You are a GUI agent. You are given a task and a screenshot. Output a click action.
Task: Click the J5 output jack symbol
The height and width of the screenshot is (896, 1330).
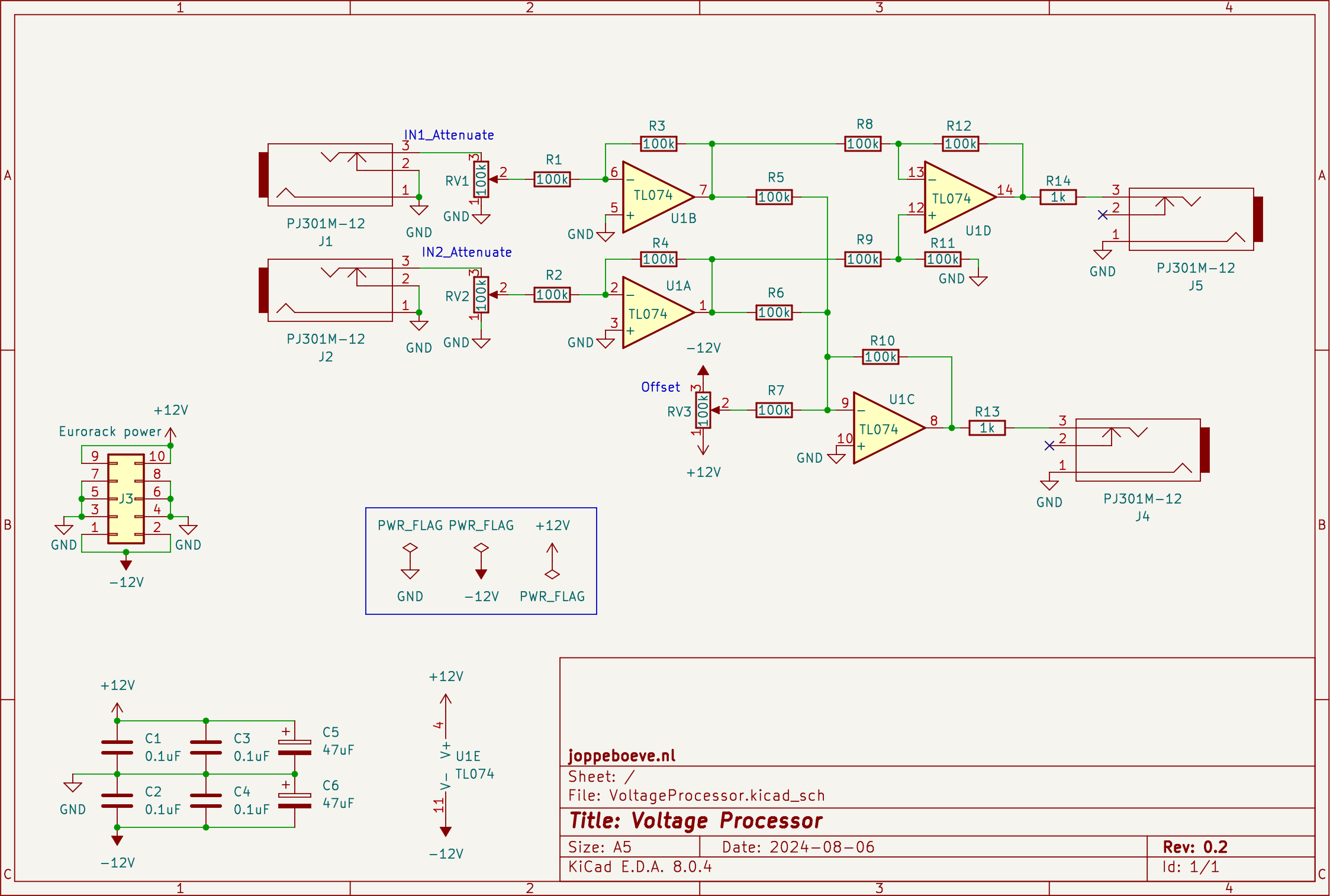pos(1191,219)
